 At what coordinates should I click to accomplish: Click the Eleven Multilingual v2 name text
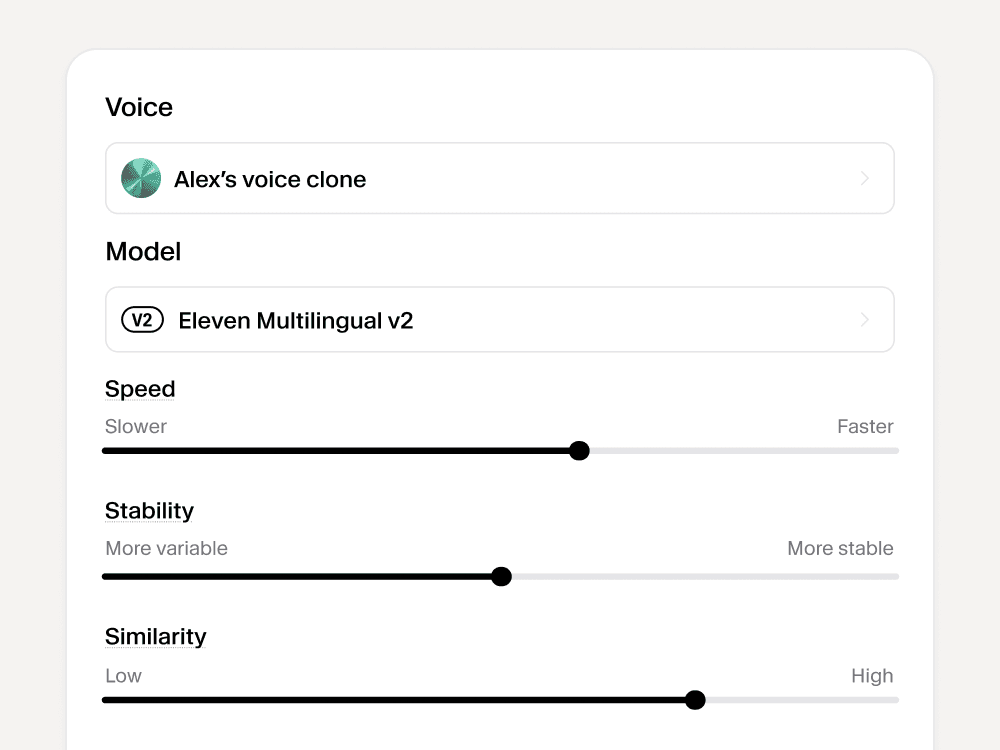pyautogui.click(x=296, y=320)
